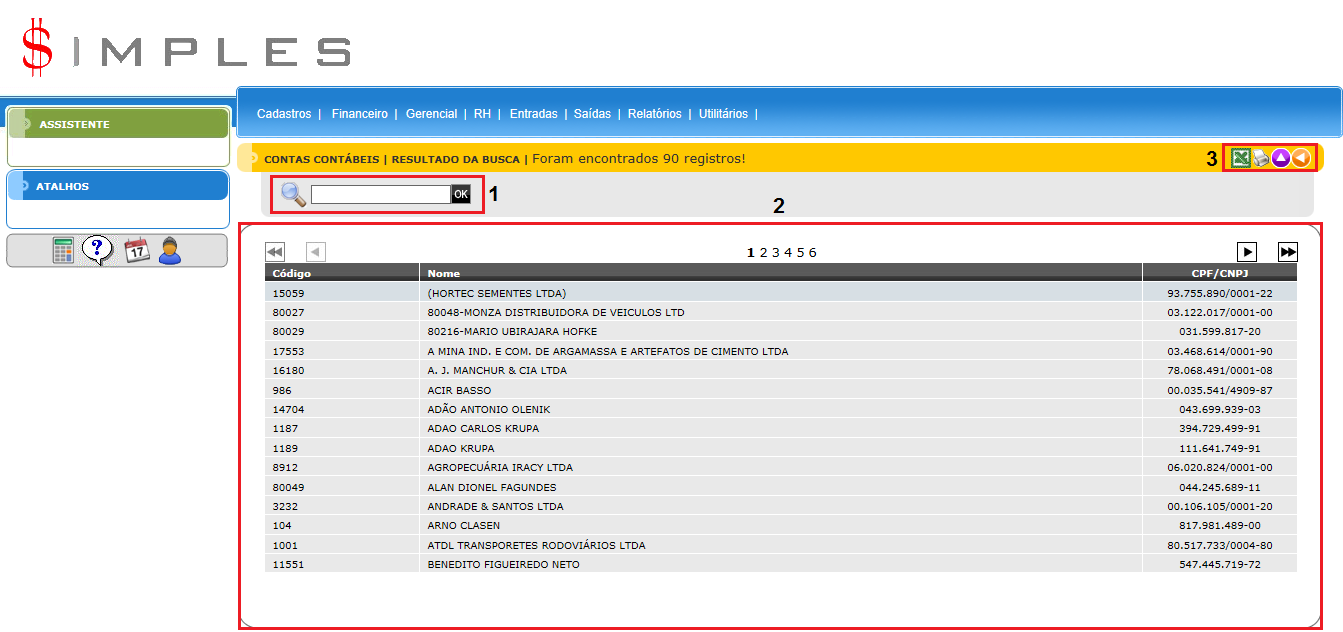The height and width of the screenshot is (632, 1343).
Task: Go to page 3 of results
Action: 775,253
